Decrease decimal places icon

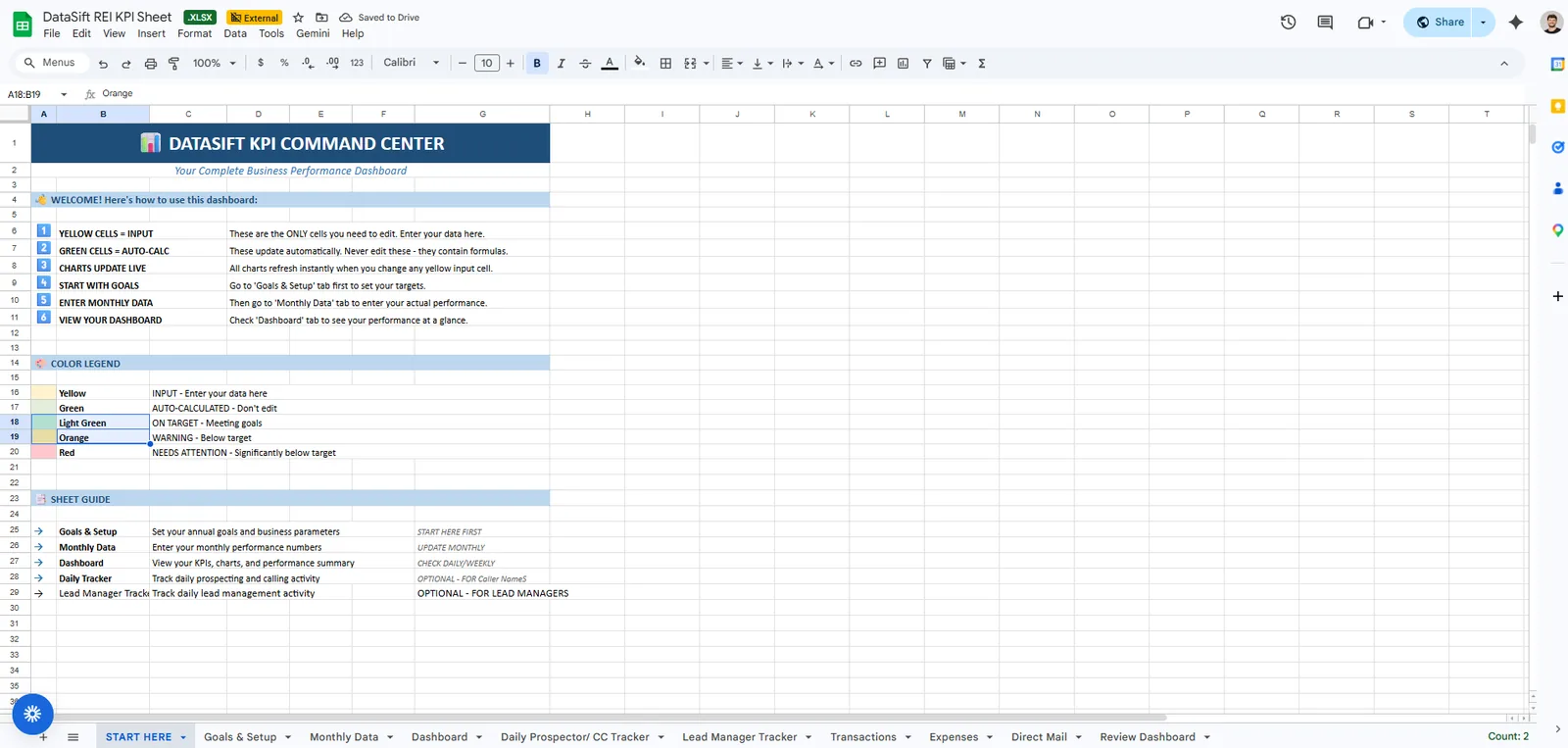308,63
